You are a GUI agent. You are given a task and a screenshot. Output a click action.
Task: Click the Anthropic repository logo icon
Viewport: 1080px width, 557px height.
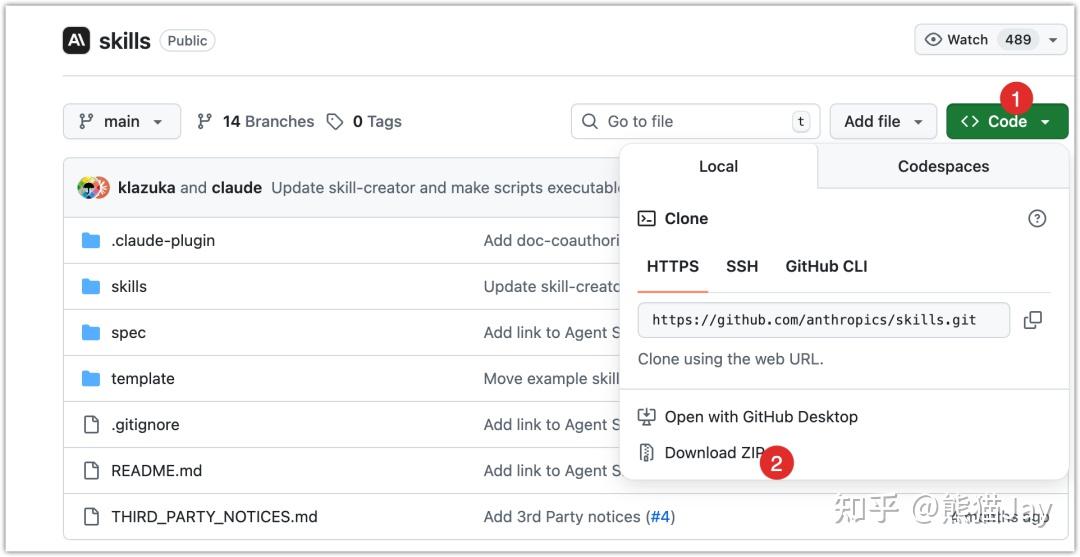pos(76,40)
